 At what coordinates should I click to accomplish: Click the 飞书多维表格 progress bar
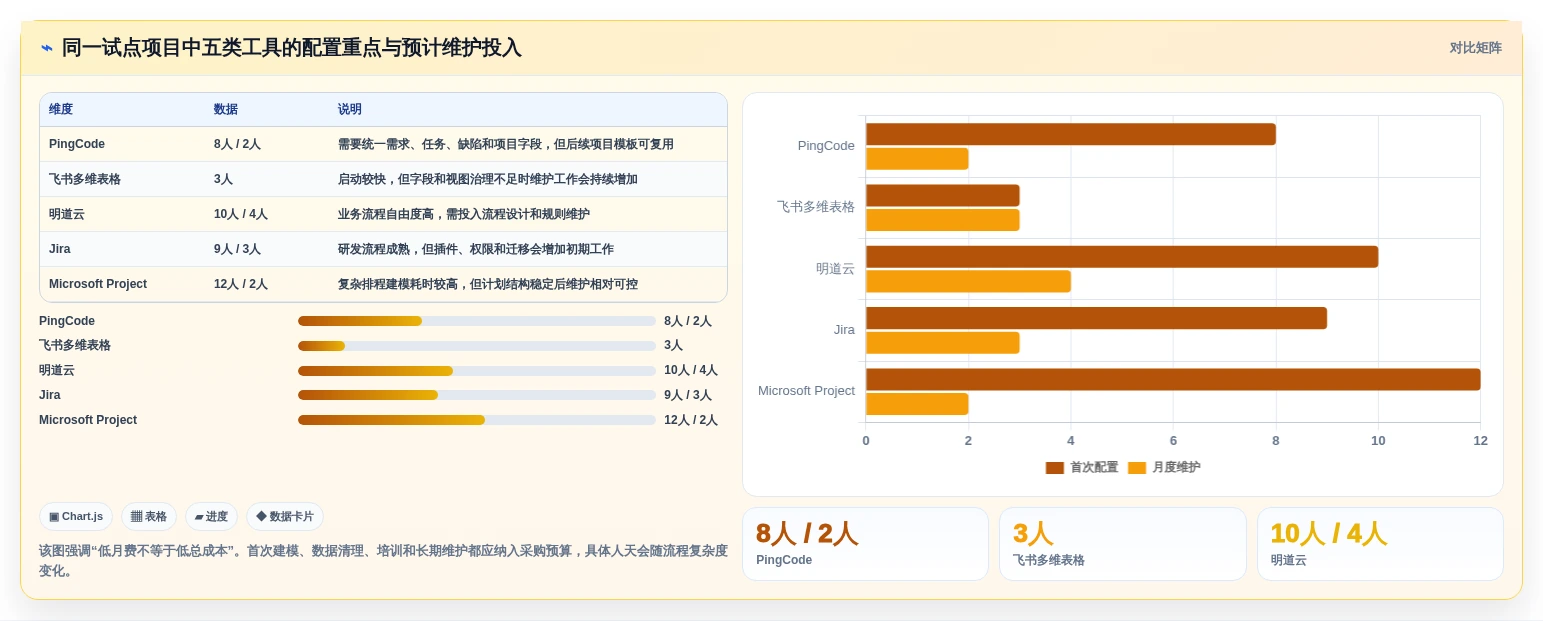pos(477,346)
